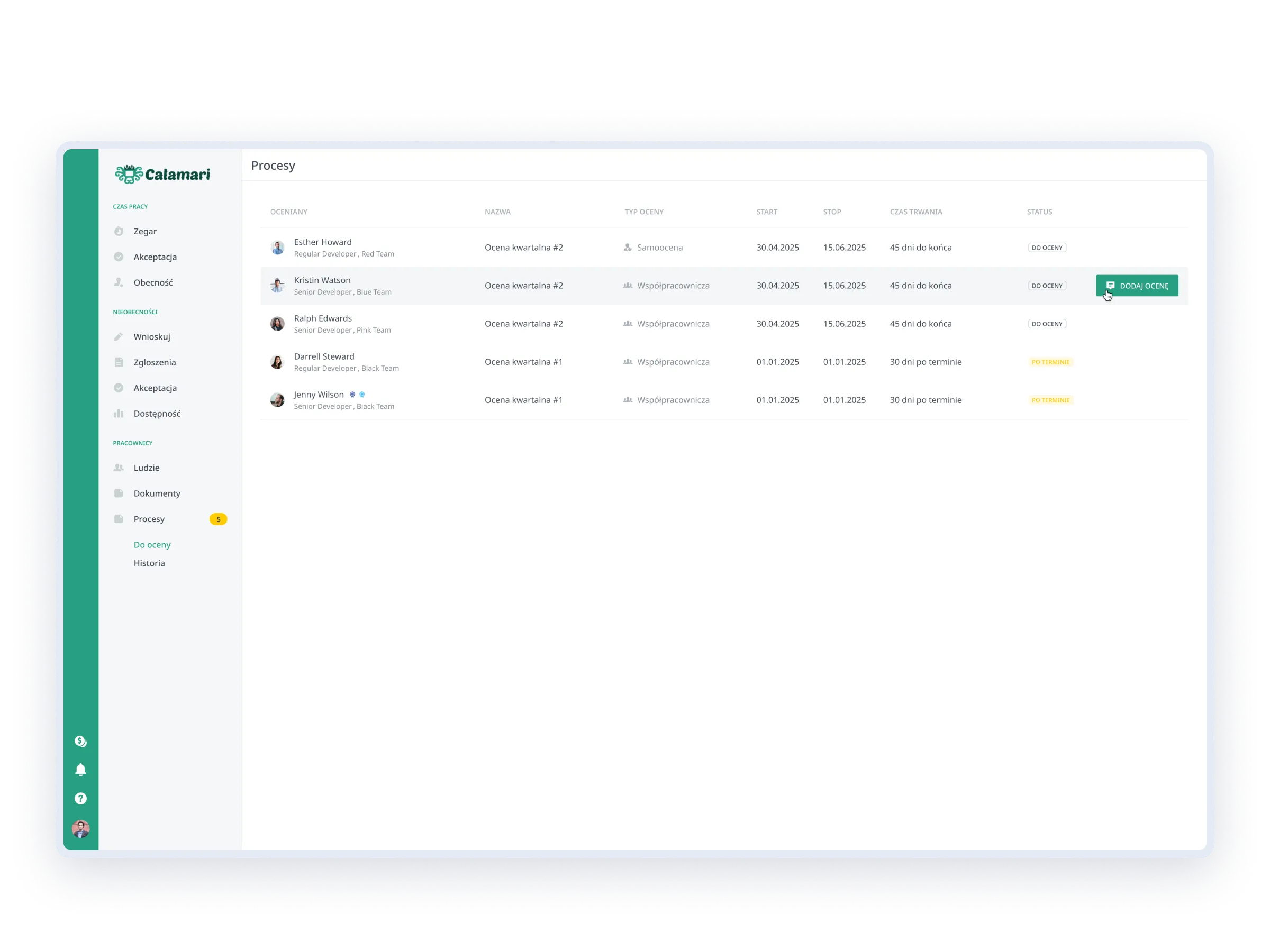Click Darrell Steward's avatar
Viewport: 1270px width, 952px height.
pyautogui.click(x=277, y=362)
